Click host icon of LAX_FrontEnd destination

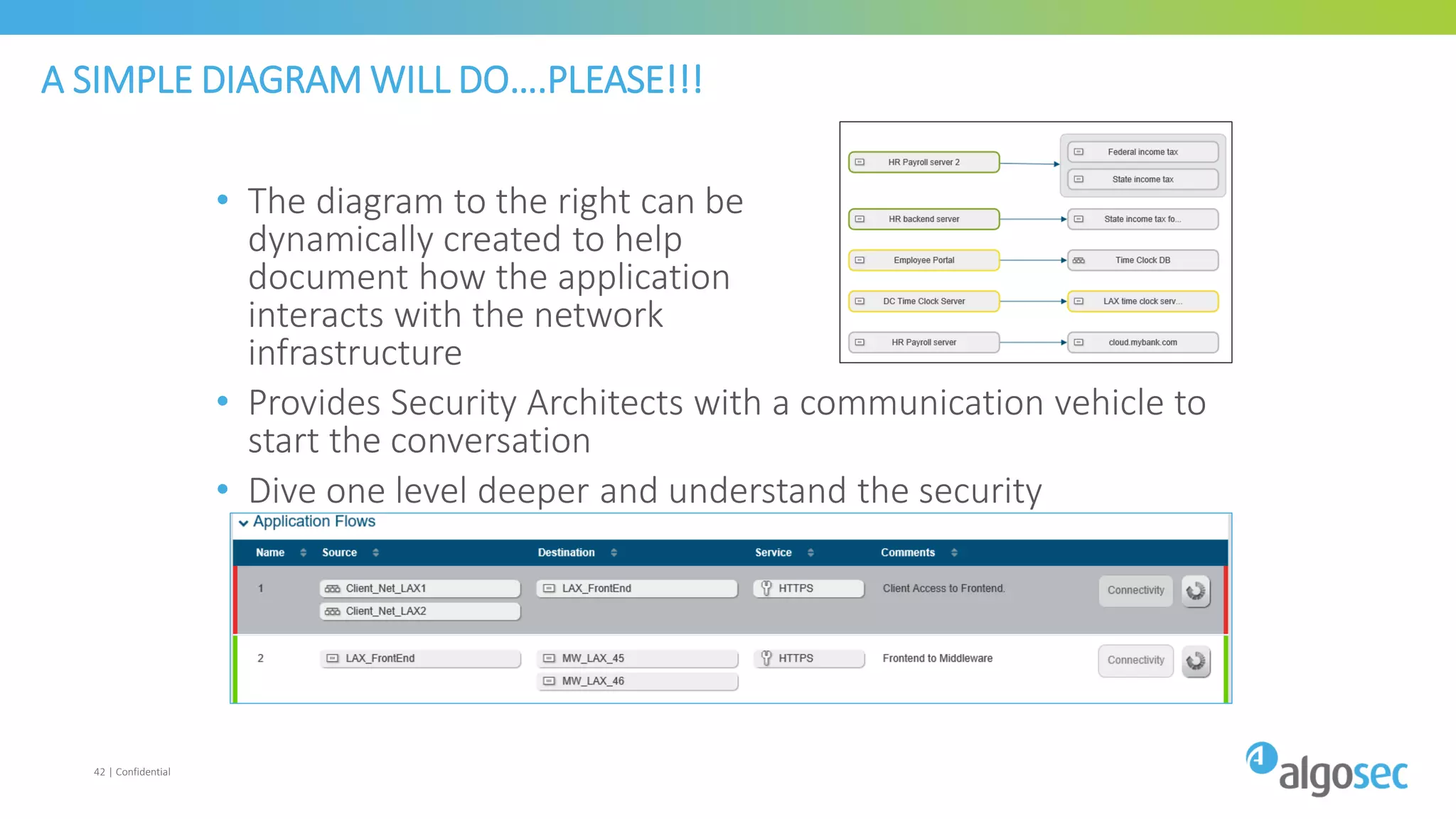549,589
